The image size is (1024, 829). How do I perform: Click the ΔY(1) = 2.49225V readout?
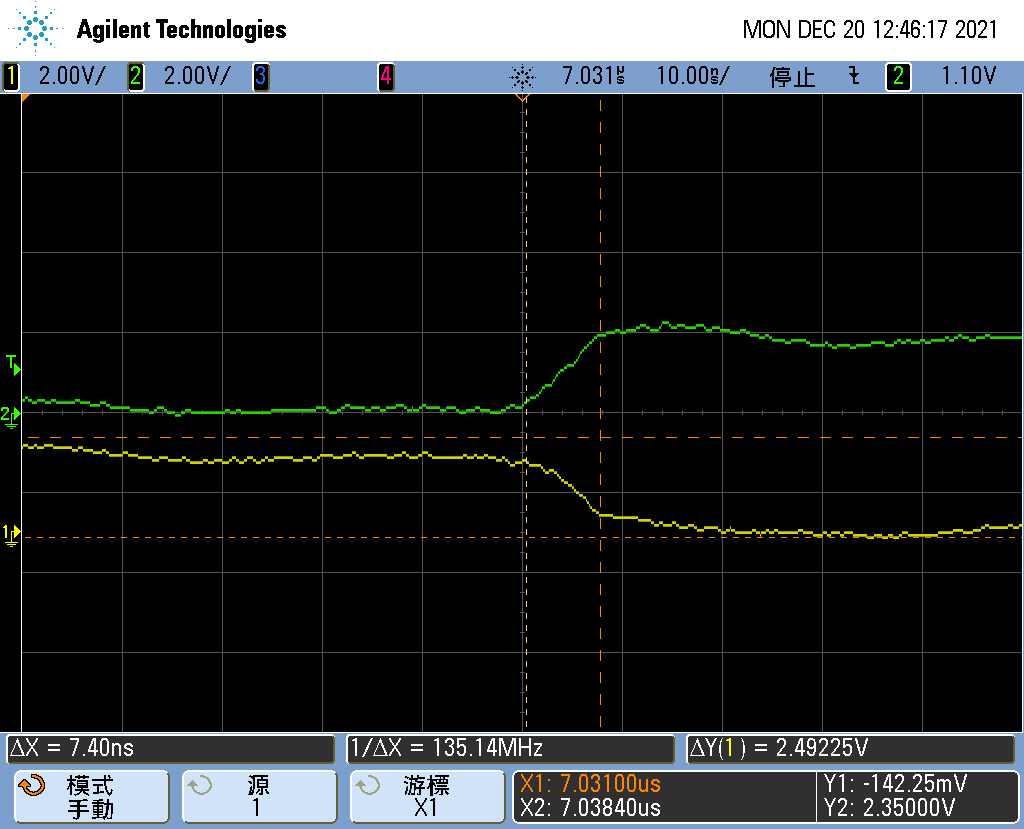pyautogui.click(x=850, y=749)
